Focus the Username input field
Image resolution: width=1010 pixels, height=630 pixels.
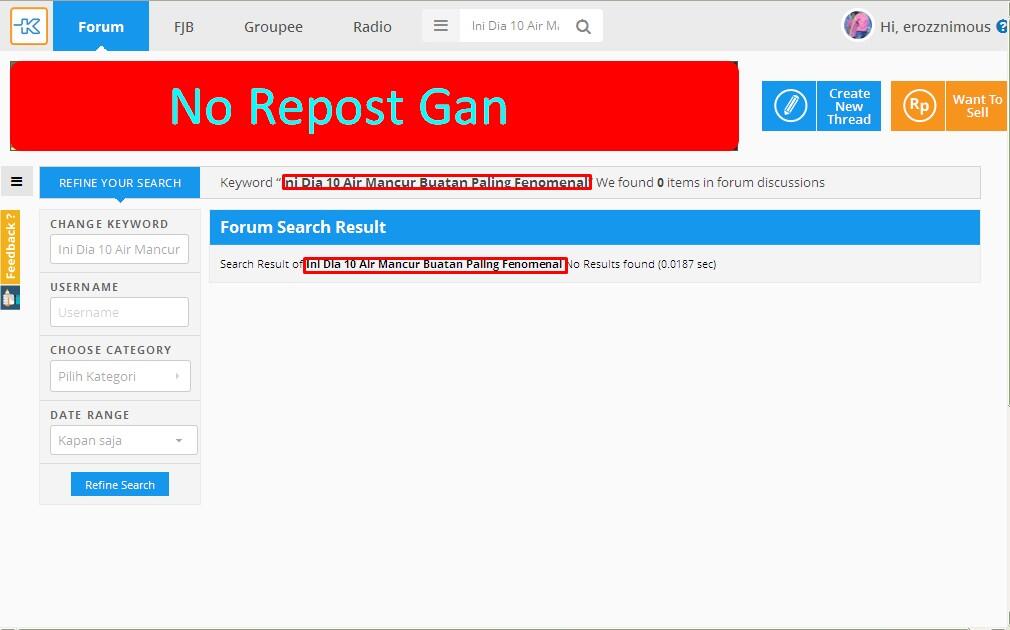point(119,312)
